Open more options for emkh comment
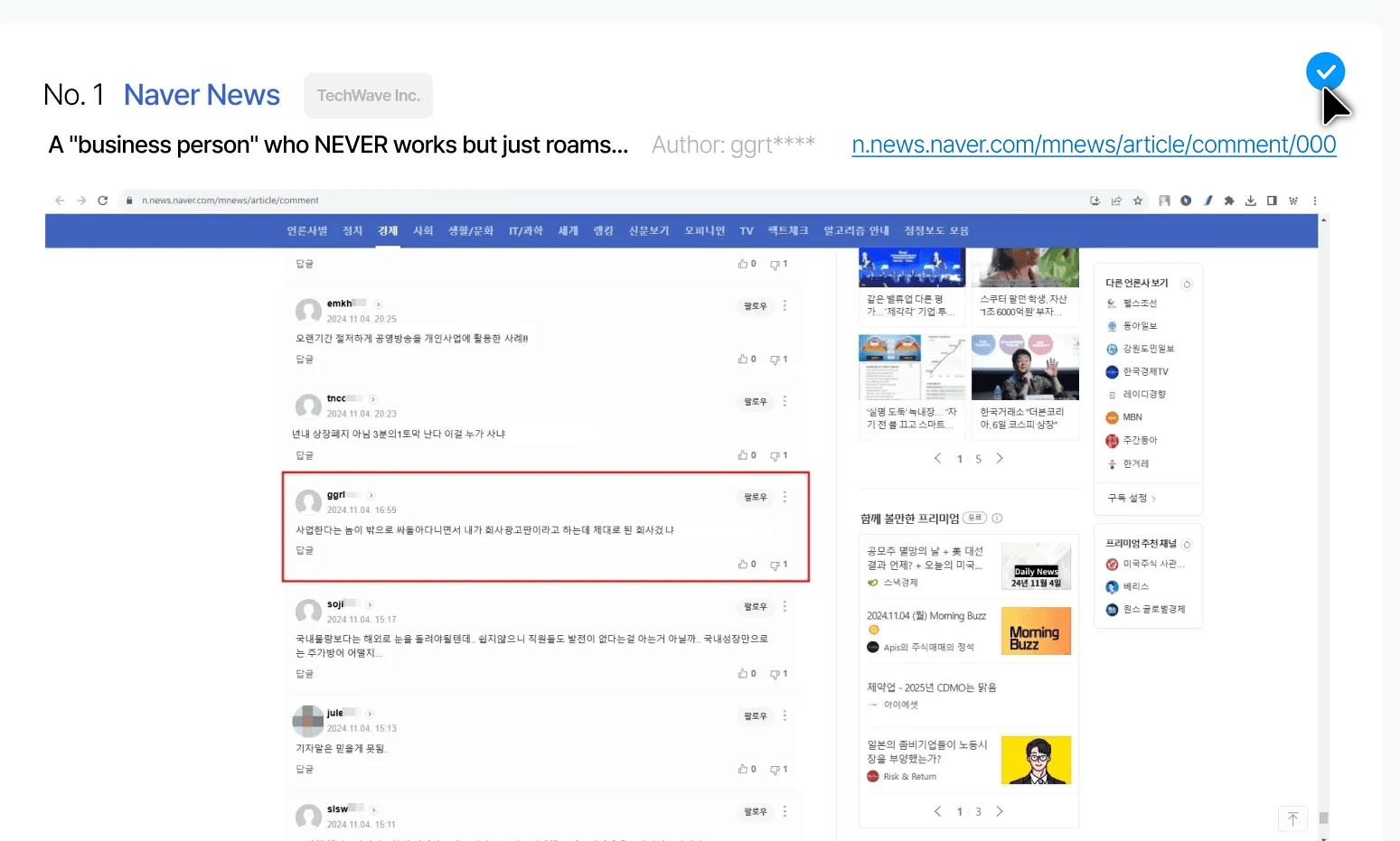 pyautogui.click(x=785, y=306)
